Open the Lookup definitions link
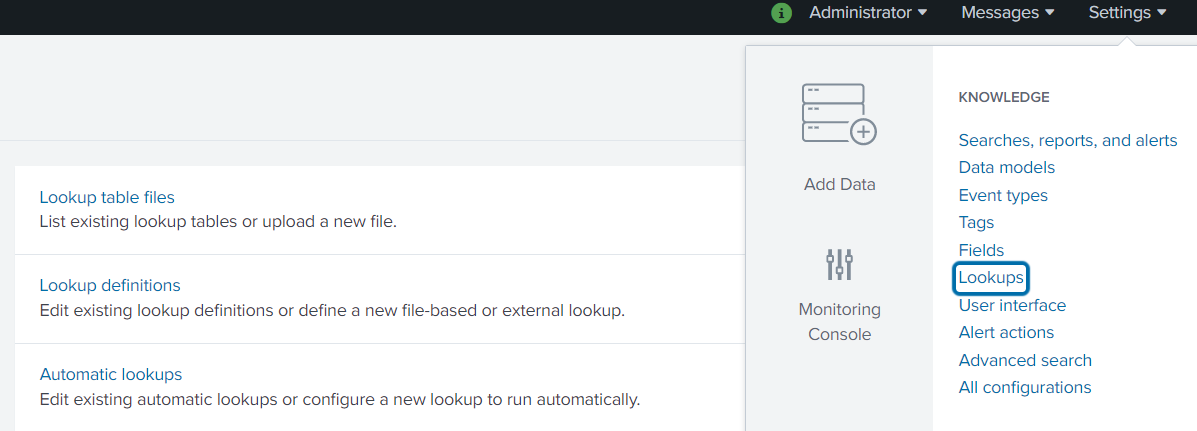This screenshot has height=431, width=1197. pos(110,286)
